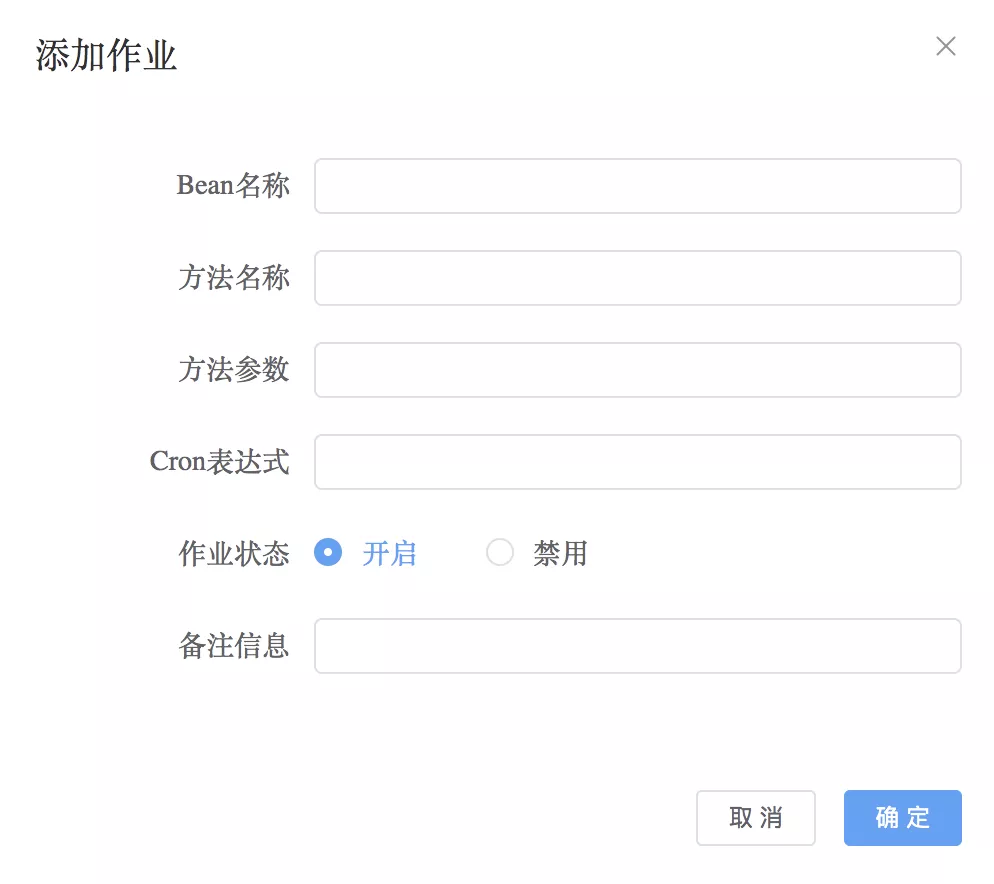Click the 备注信息 input field
994x884 pixels.
coord(638,646)
